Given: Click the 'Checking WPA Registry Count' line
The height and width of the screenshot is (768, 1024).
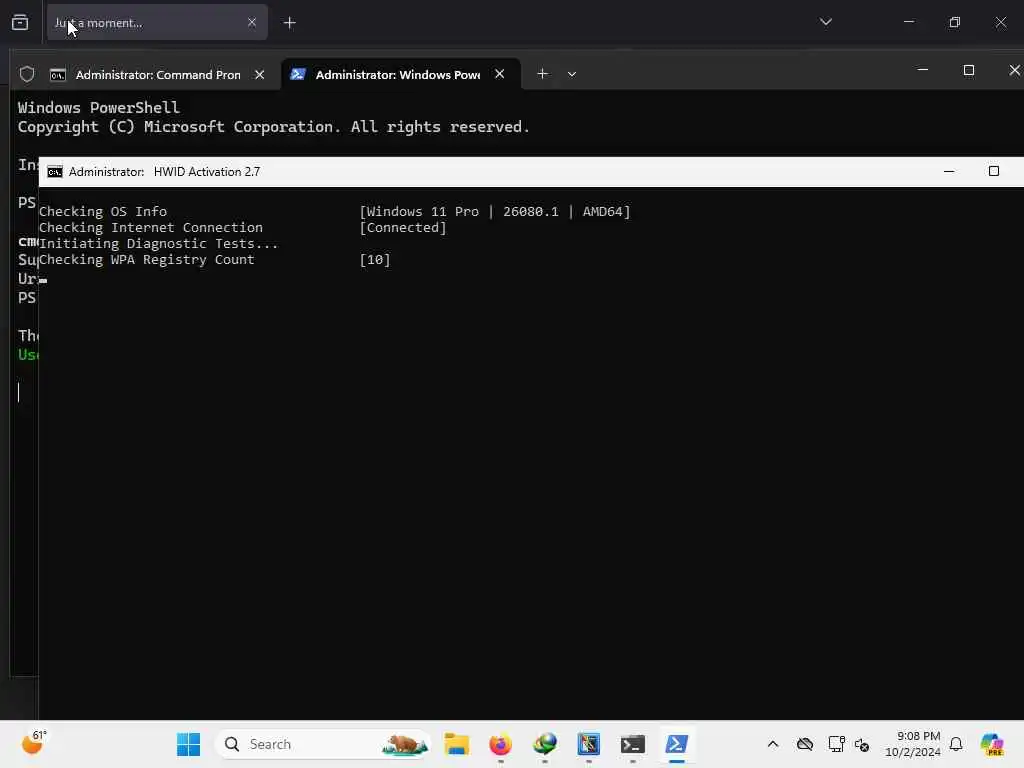Looking at the screenshot, I should pyautogui.click(x=146, y=259).
